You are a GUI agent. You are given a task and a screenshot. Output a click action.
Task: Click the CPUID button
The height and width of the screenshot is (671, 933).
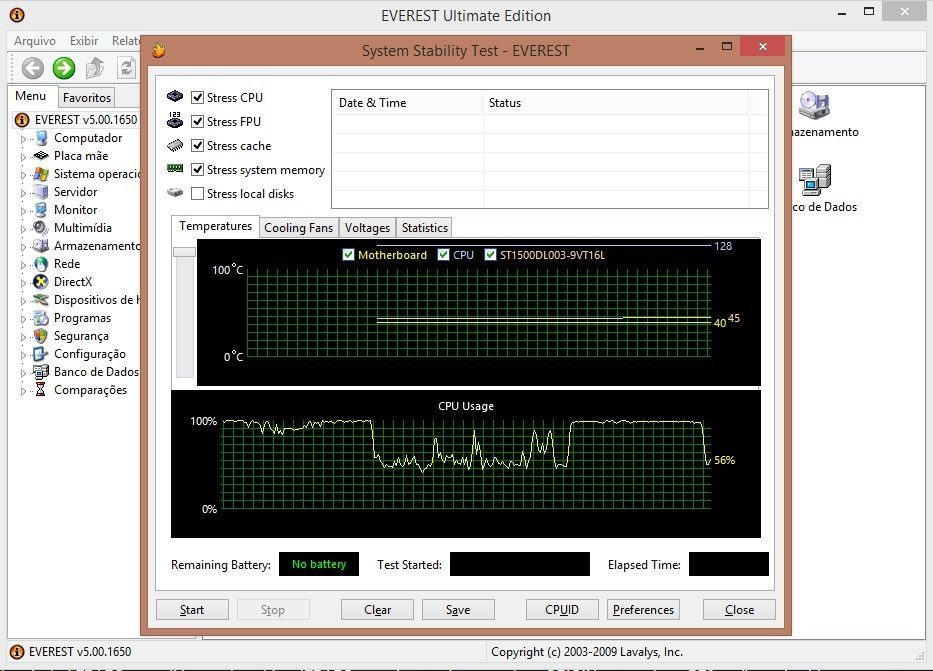[x=562, y=610]
